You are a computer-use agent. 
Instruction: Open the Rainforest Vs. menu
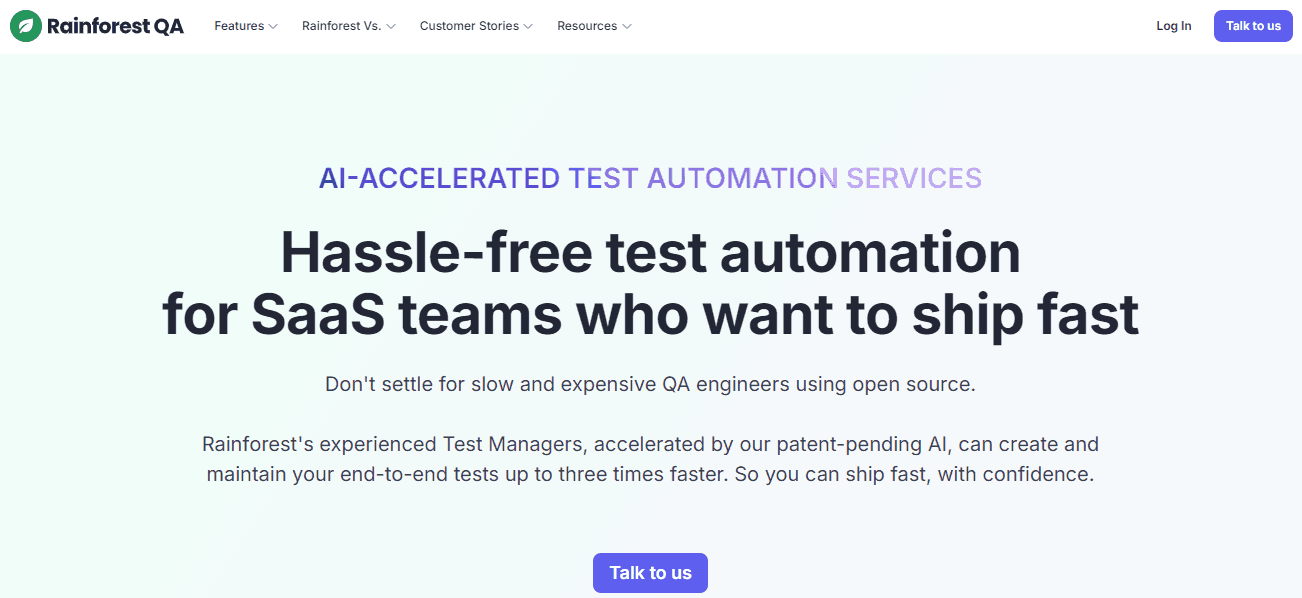341,26
